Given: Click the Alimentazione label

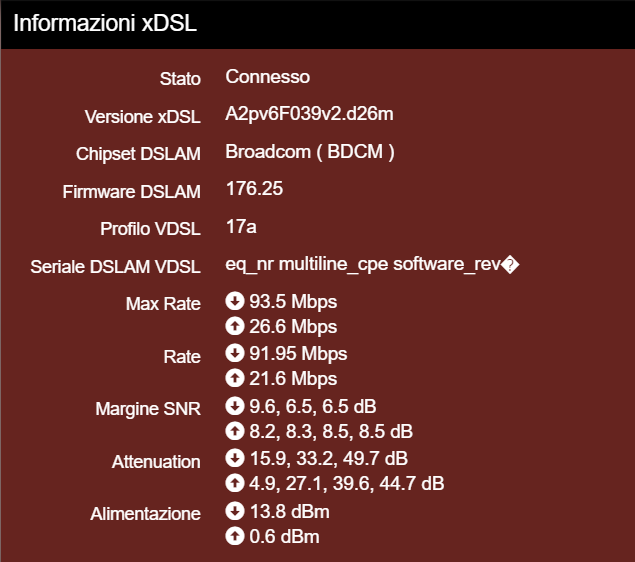Looking at the screenshot, I should 145,514.
